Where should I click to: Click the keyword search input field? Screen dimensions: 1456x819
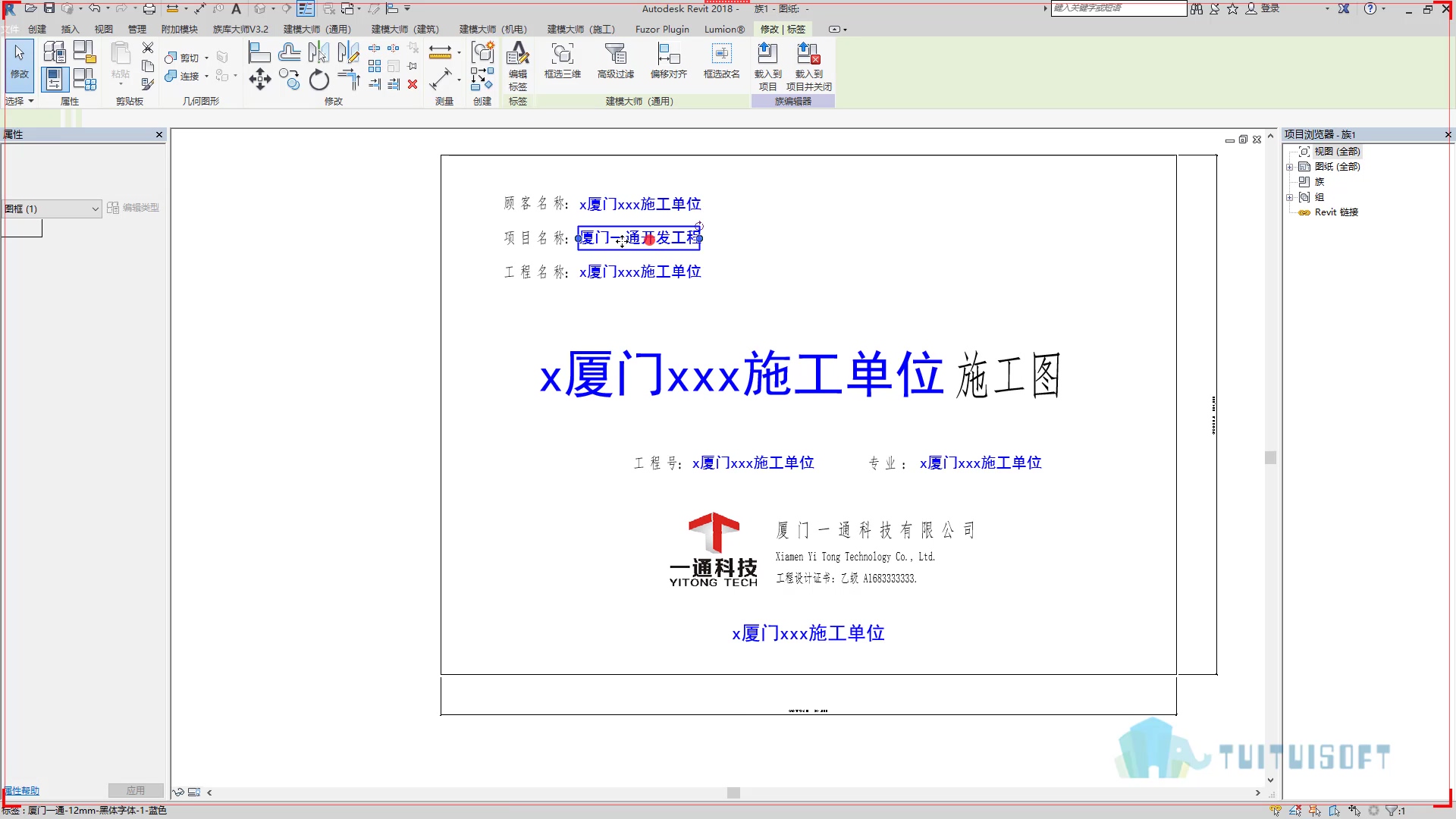[1119, 8]
